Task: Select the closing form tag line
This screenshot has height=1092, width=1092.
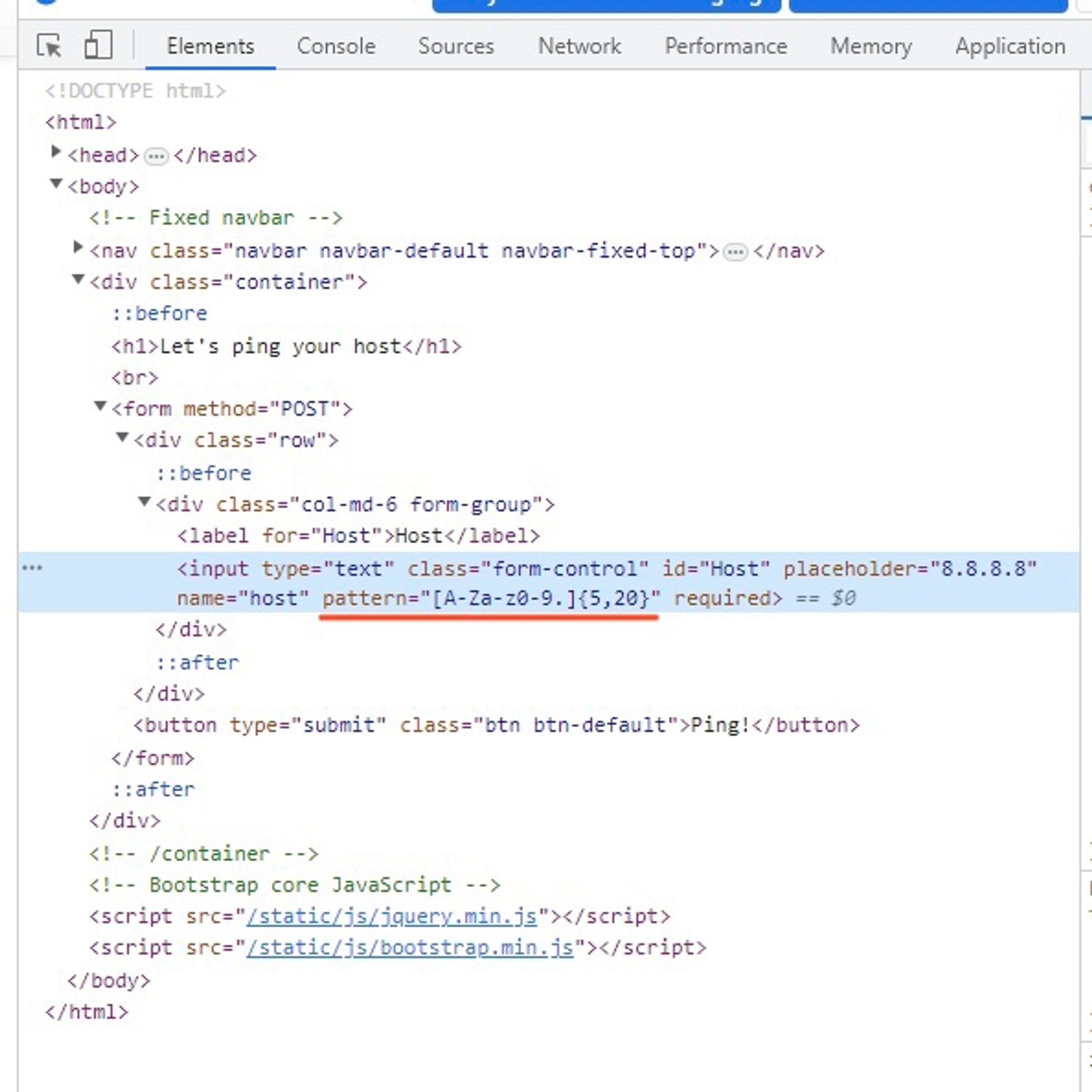Action: point(153,758)
